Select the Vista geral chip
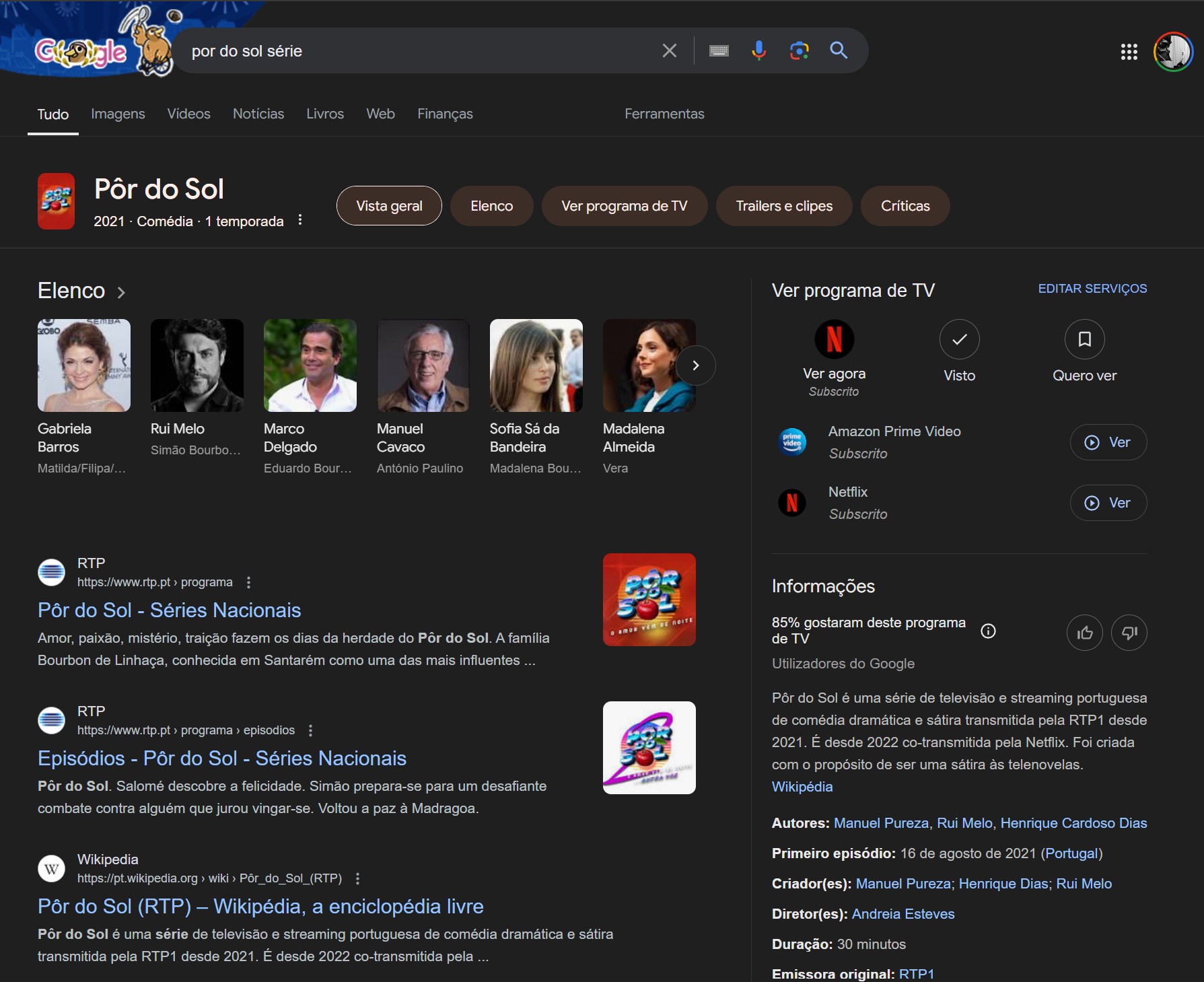1204x982 pixels. point(389,206)
